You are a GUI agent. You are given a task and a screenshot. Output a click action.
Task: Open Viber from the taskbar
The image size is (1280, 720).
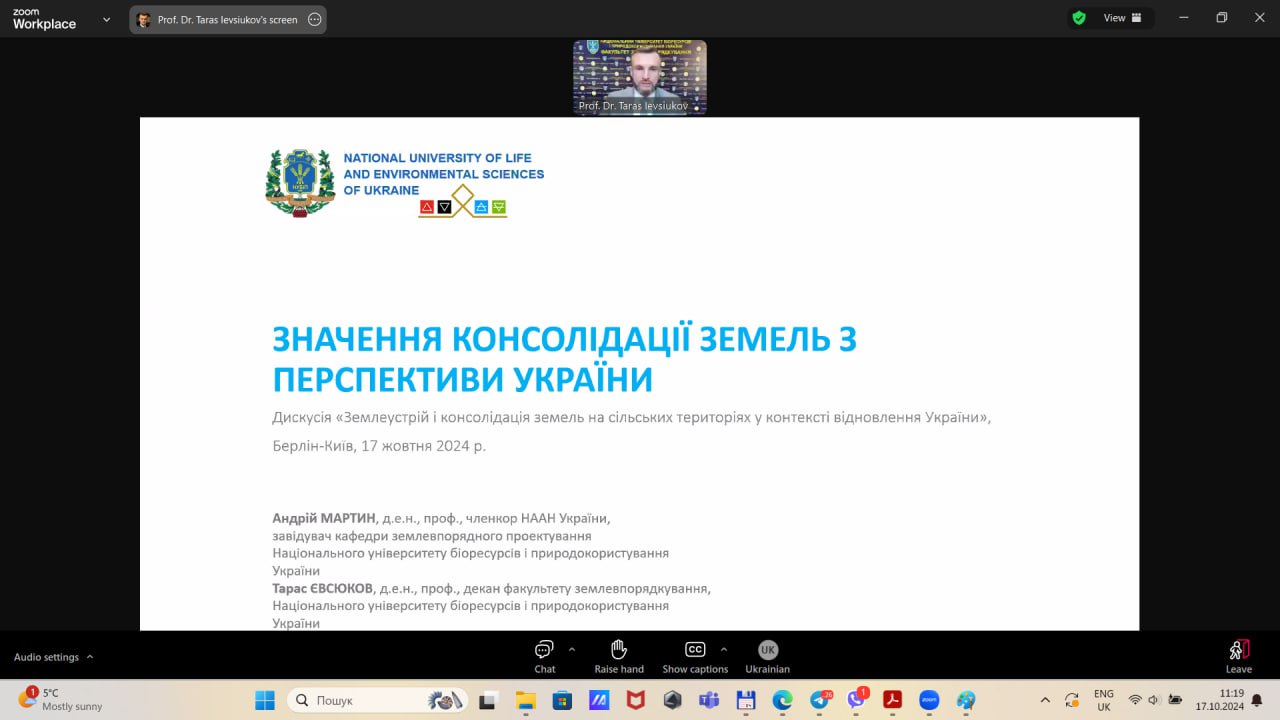(856, 700)
